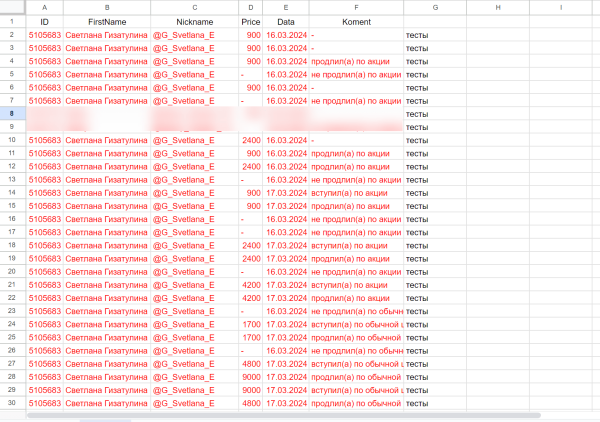This screenshot has width=600, height=422.
Task: Select the "тесты" cell in row 2
Action: tap(436, 35)
